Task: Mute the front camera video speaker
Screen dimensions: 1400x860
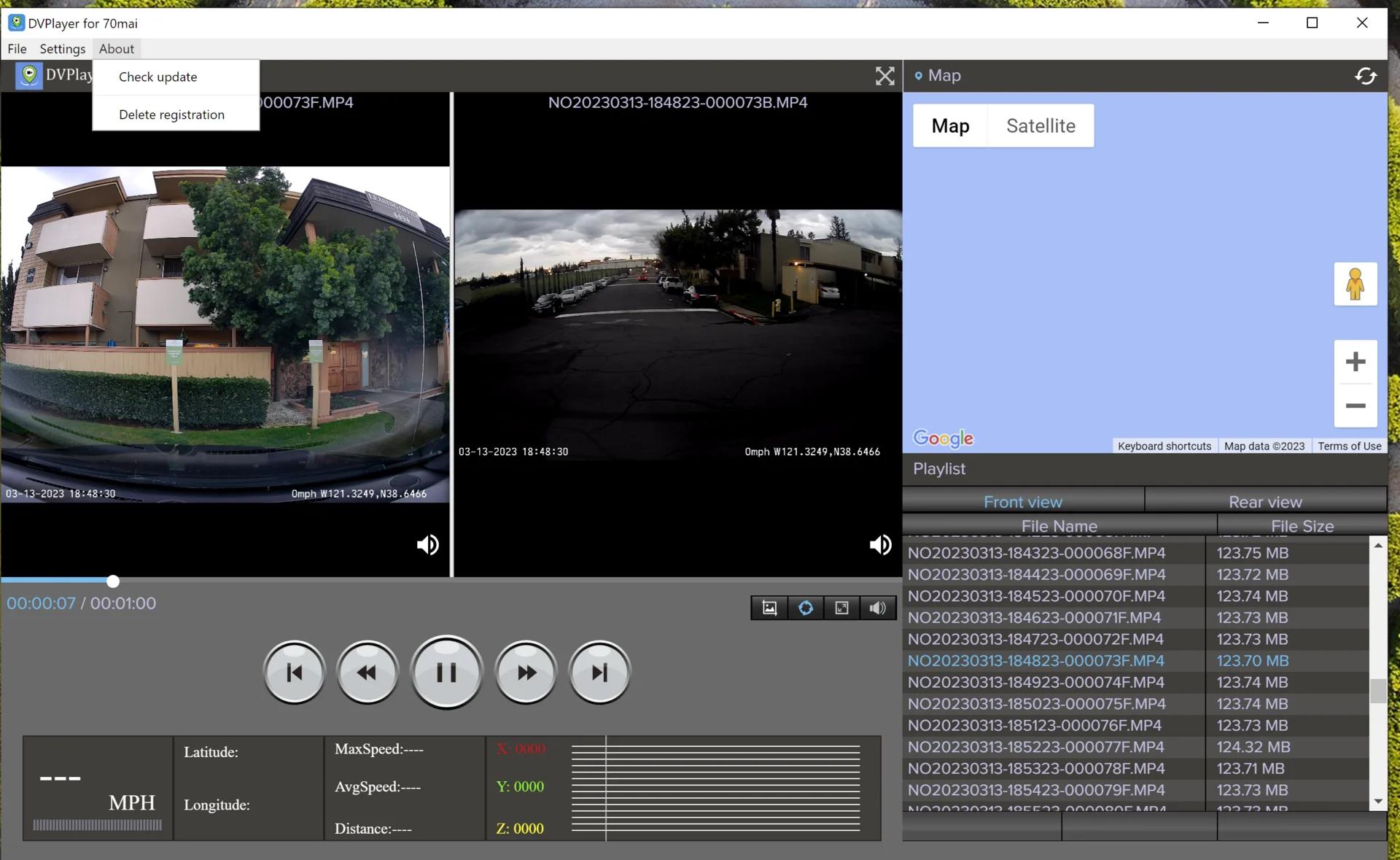Action: tap(427, 545)
